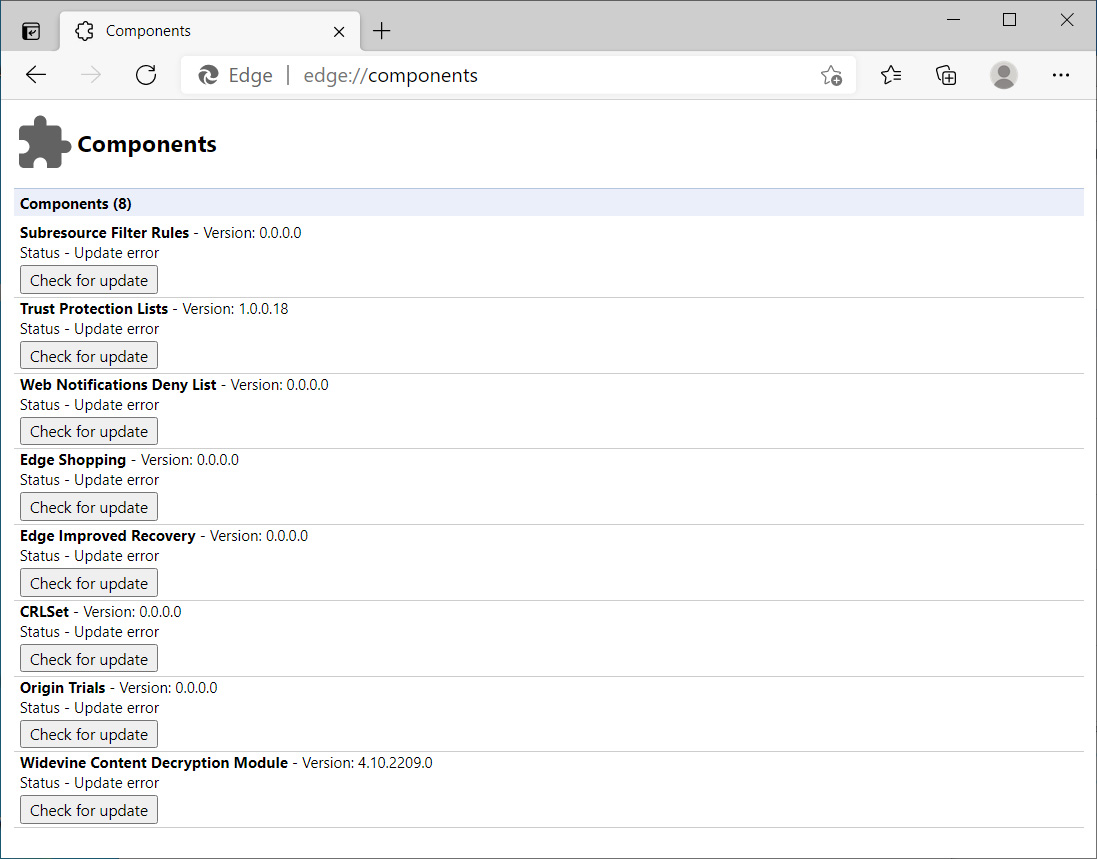Viewport: 1097px width, 859px height.
Task: Select 'CRLSet' component name
Action: click(x=44, y=611)
